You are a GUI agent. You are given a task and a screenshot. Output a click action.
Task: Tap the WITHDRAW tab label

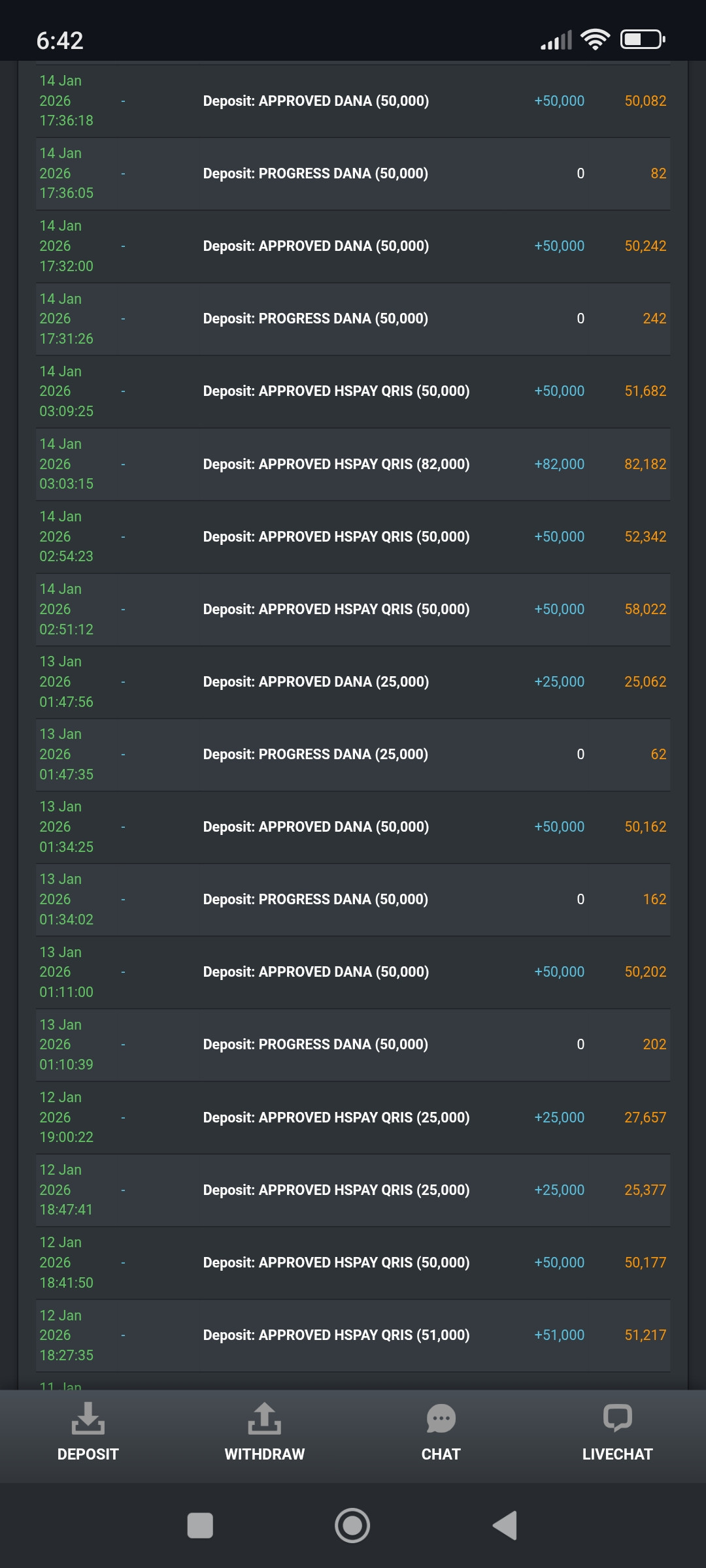[x=264, y=1454]
